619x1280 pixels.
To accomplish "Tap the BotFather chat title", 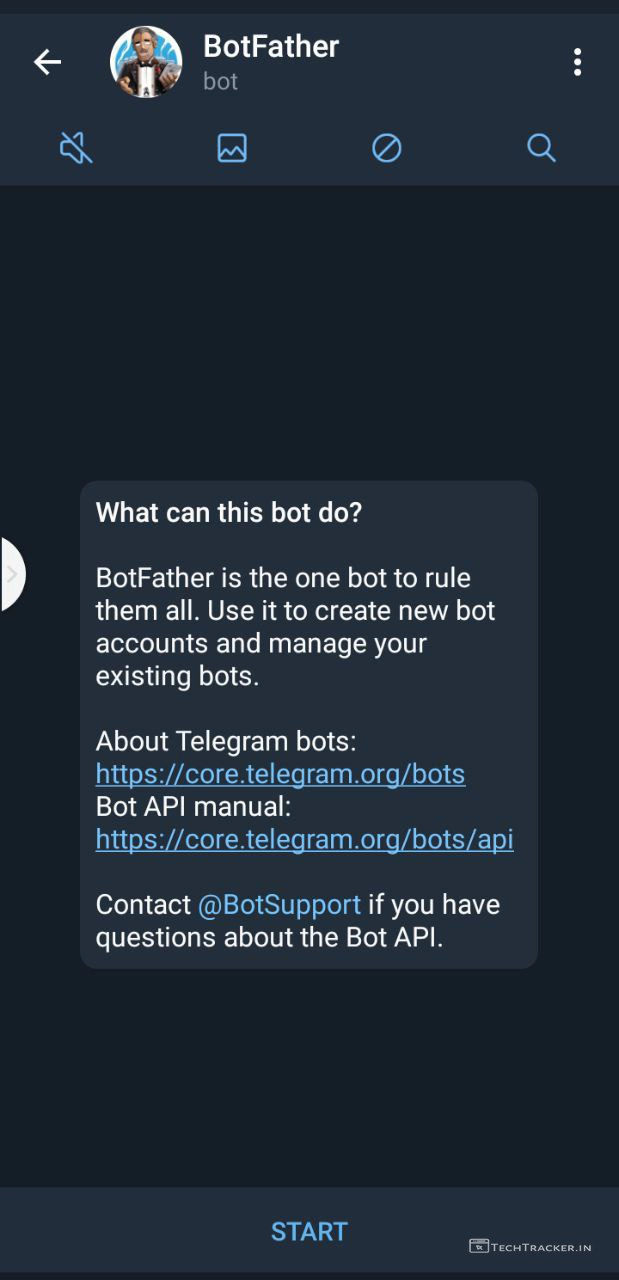I will 271,46.
